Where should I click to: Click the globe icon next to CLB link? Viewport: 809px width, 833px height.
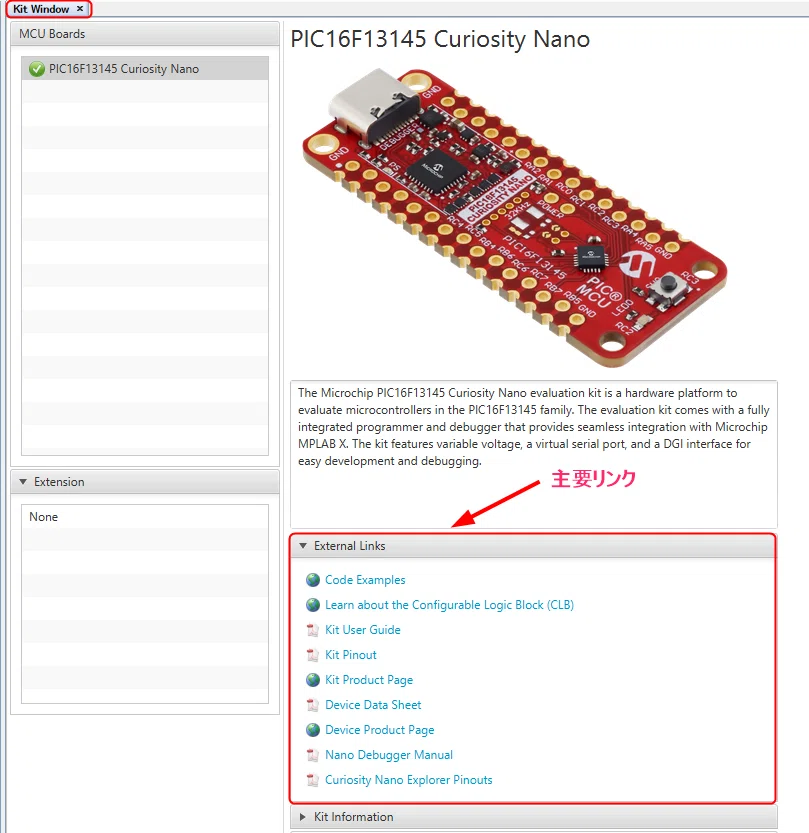(313, 605)
